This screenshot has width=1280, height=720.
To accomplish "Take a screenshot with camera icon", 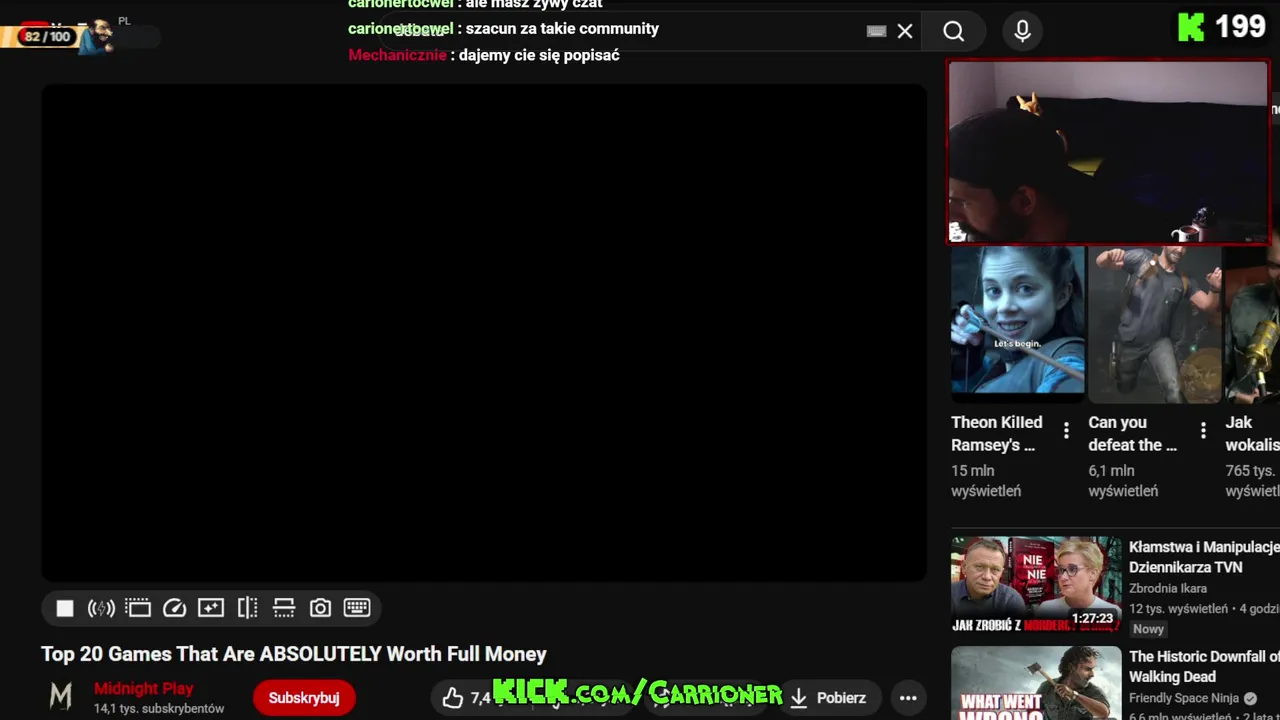I will [x=320, y=608].
